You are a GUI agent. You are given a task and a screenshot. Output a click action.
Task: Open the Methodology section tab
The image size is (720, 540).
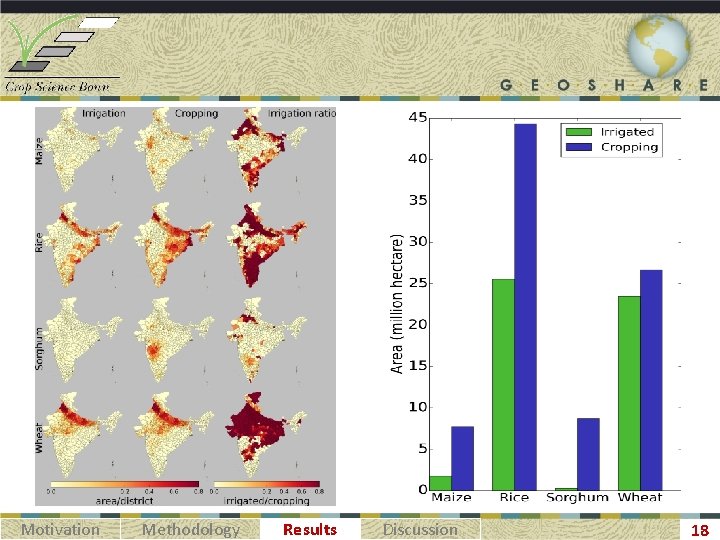(x=191, y=529)
